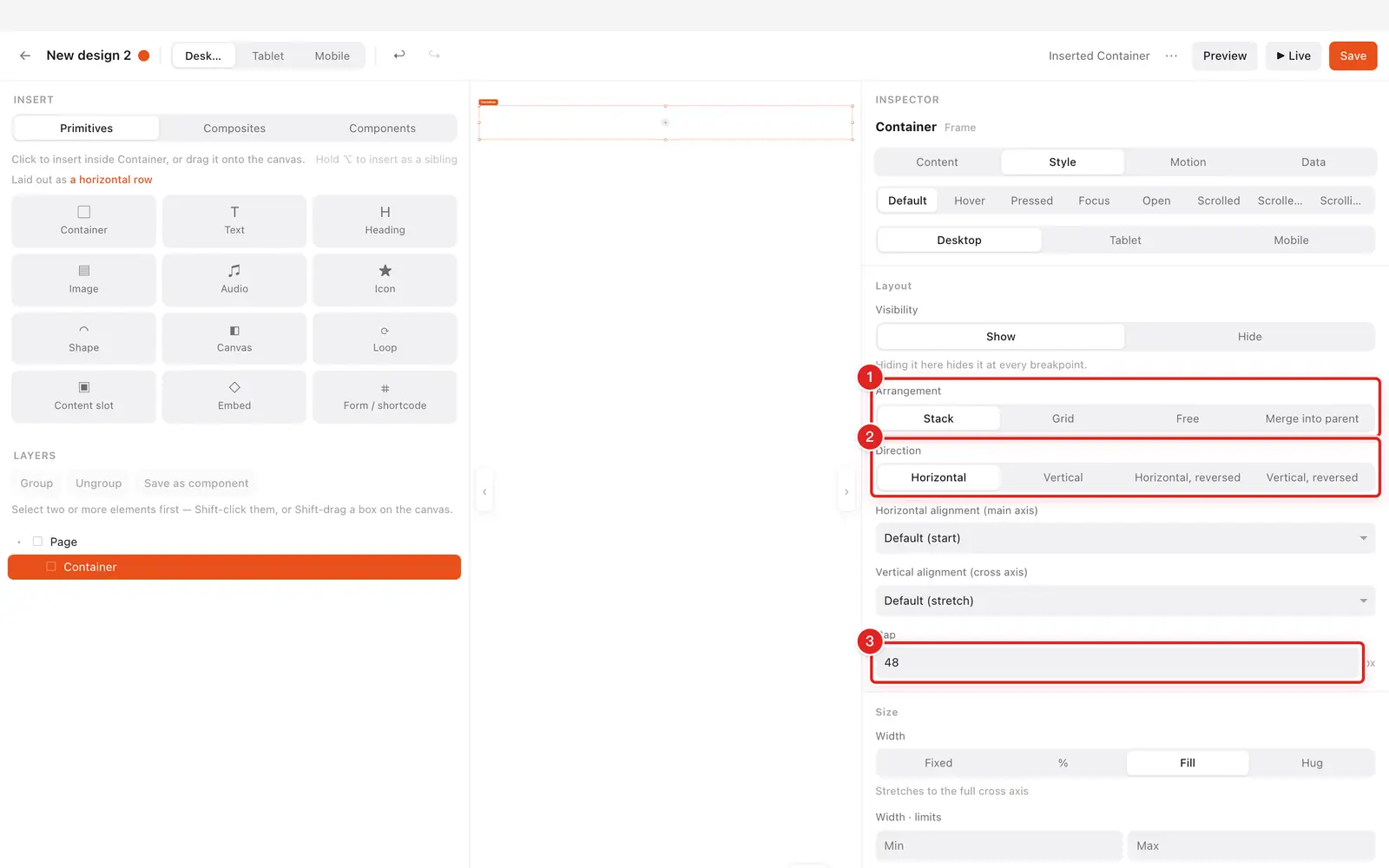Open the Components tab
The width and height of the screenshot is (1389, 868).
pos(382,128)
